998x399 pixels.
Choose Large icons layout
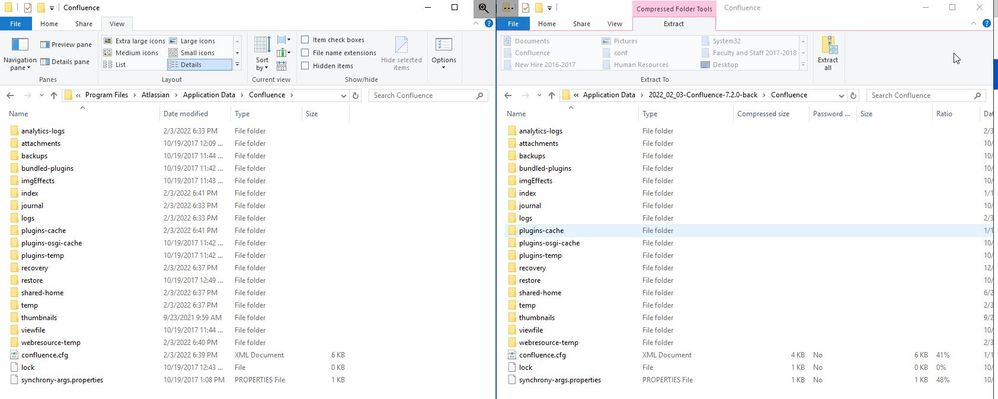(x=192, y=41)
